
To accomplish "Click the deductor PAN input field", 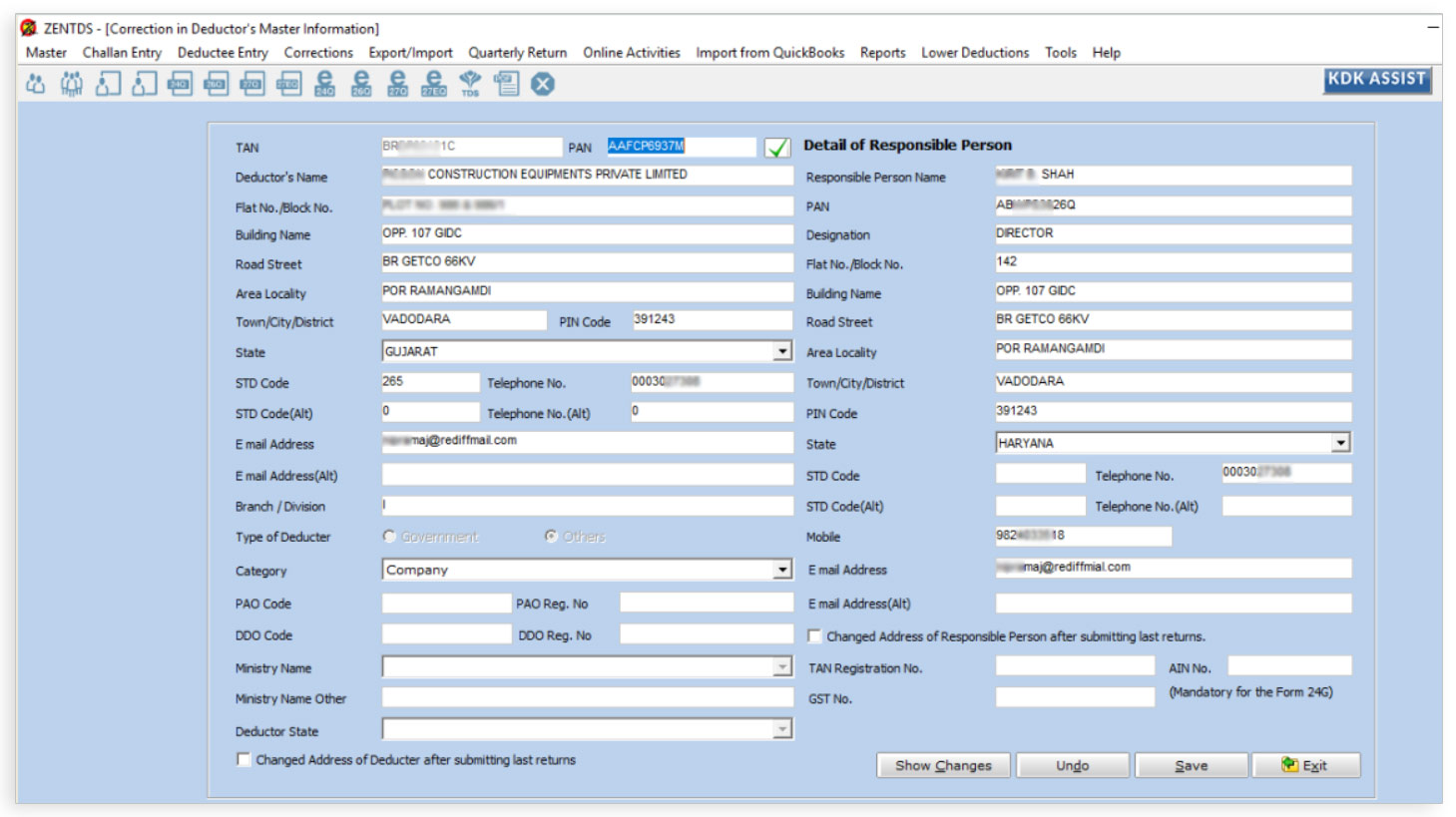I will click(682, 147).
